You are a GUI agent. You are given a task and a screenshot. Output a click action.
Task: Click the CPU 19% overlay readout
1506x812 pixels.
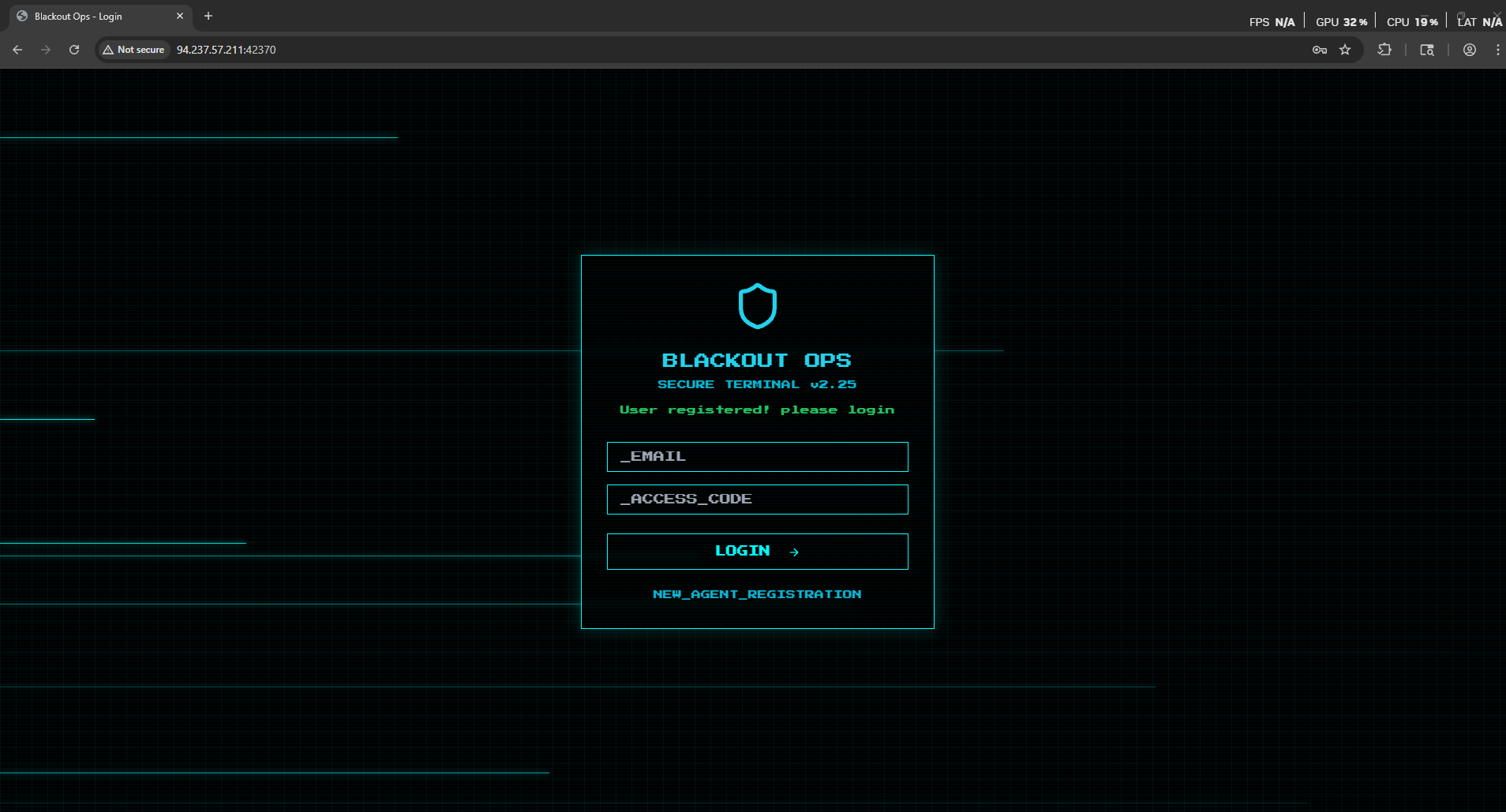pos(1412,22)
